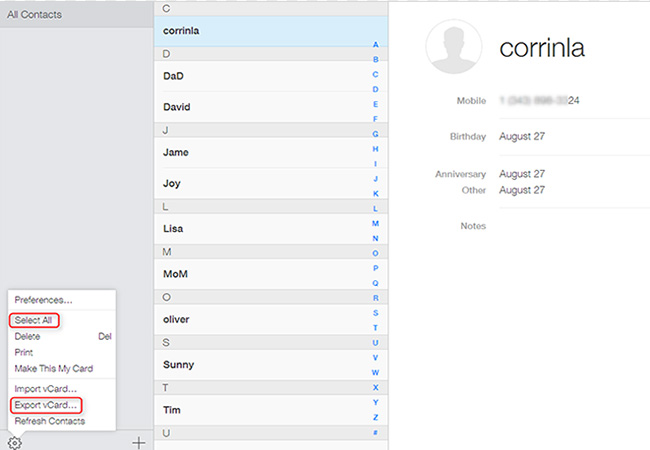Click the Notes field label
The image size is (650, 450).
pyautogui.click(x=473, y=226)
